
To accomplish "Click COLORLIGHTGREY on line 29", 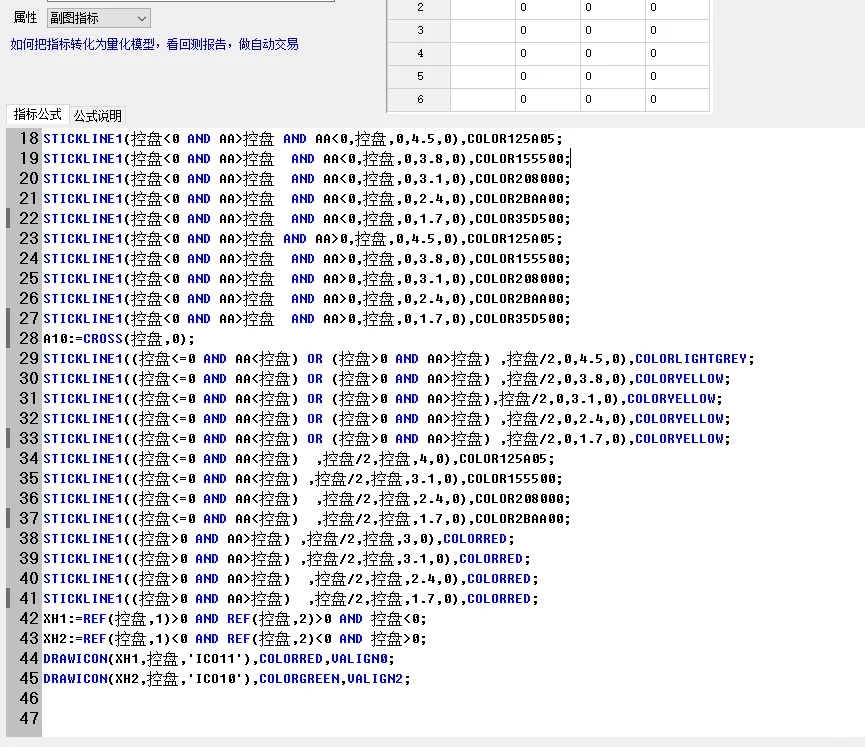I will coord(691,359).
